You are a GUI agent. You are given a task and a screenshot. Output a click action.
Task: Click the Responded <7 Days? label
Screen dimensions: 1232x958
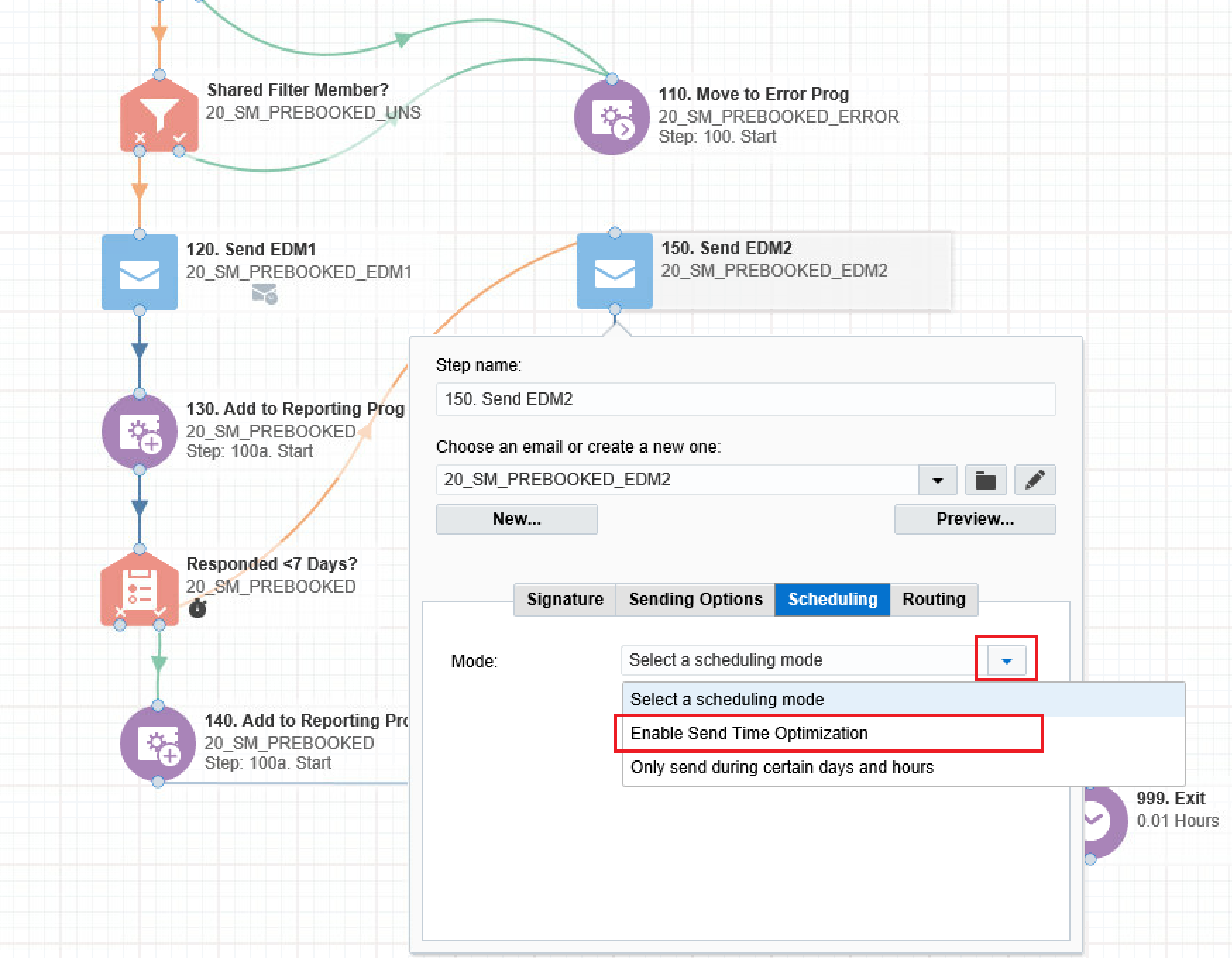click(272, 564)
